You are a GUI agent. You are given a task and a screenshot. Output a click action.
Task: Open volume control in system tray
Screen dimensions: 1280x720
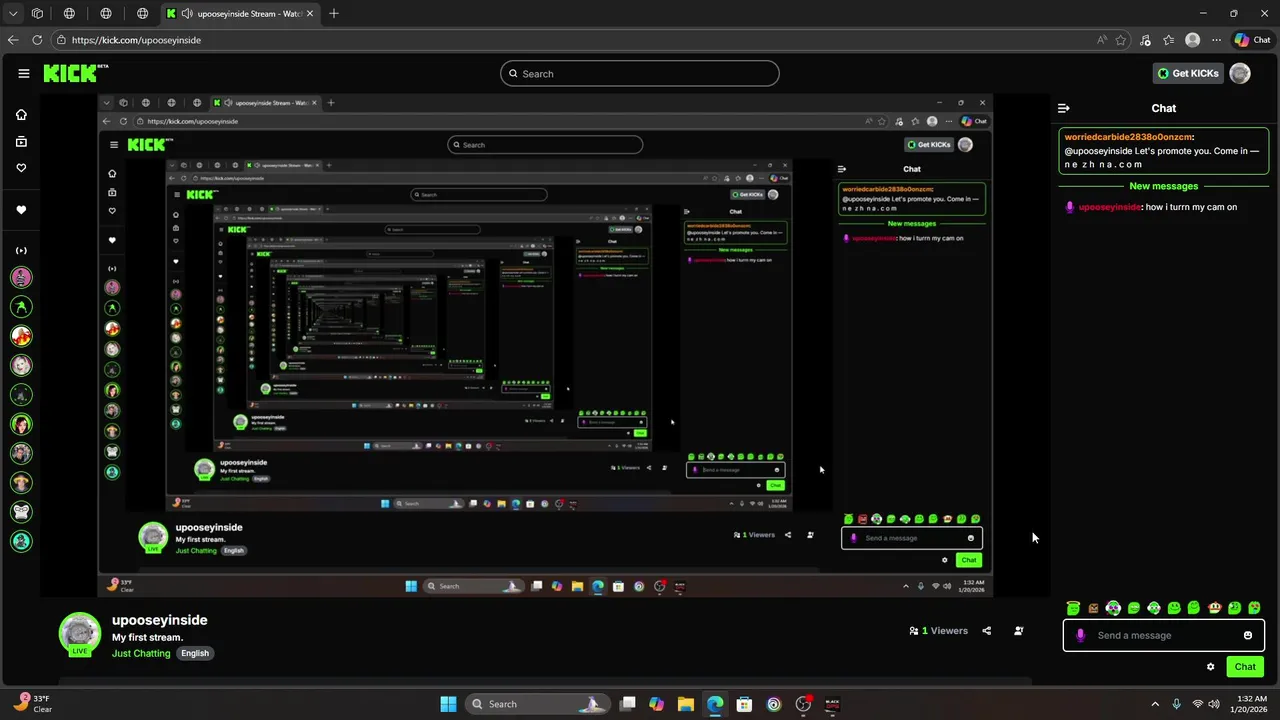[x=1213, y=704]
